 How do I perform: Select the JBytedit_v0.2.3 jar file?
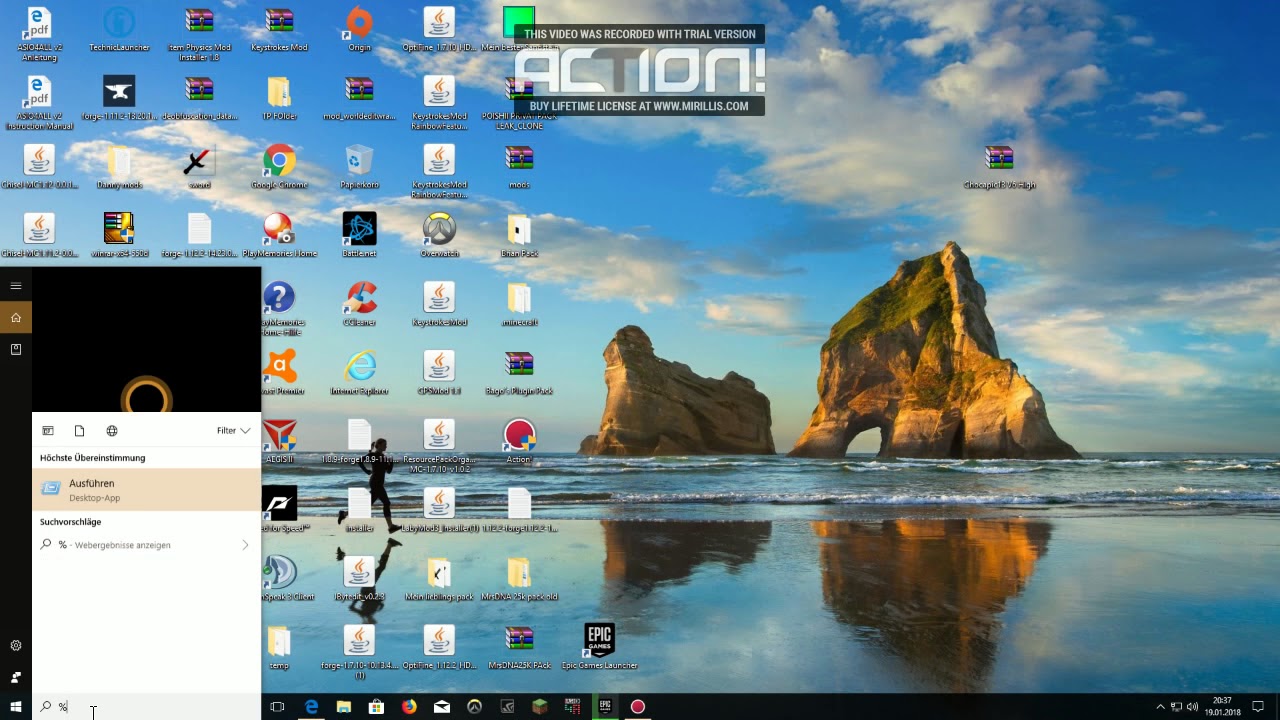tap(359, 578)
